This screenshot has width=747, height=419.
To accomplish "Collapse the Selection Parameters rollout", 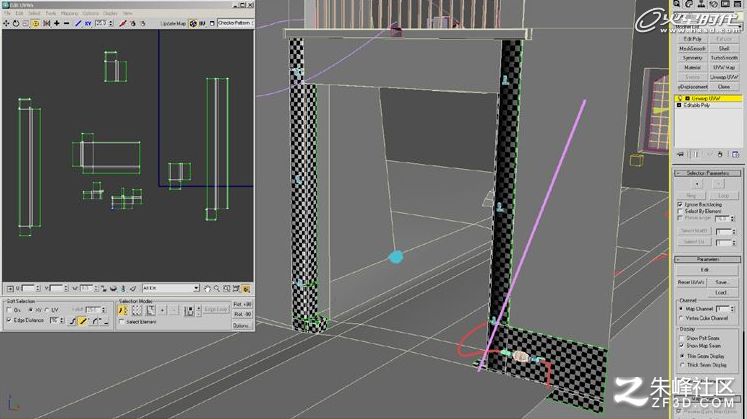I will (707, 173).
